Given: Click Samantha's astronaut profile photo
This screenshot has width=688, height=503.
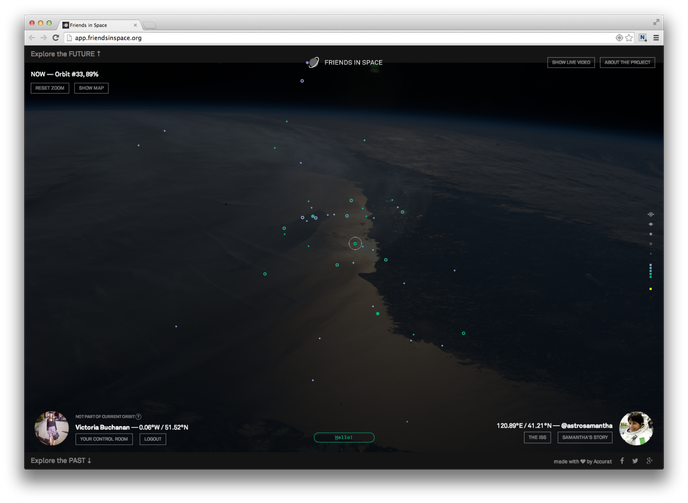Looking at the screenshot, I should click(636, 428).
